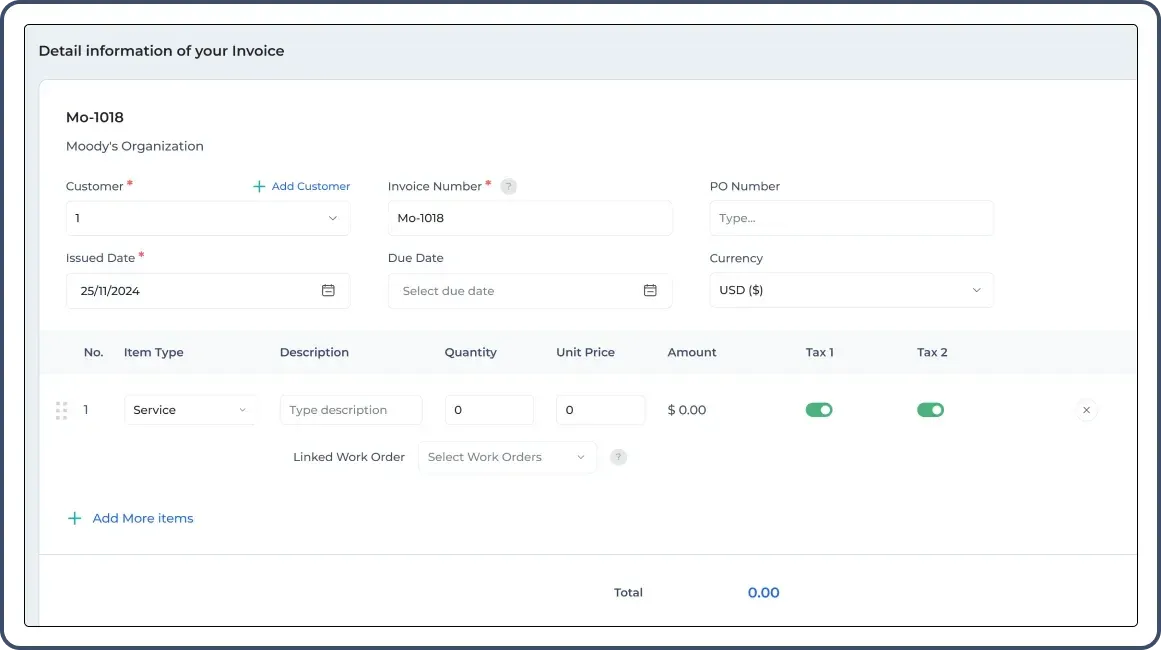The width and height of the screenshot is (1161, 650).
Task: Open the Due Date calendar picker
Action: (x=650, y=290)
